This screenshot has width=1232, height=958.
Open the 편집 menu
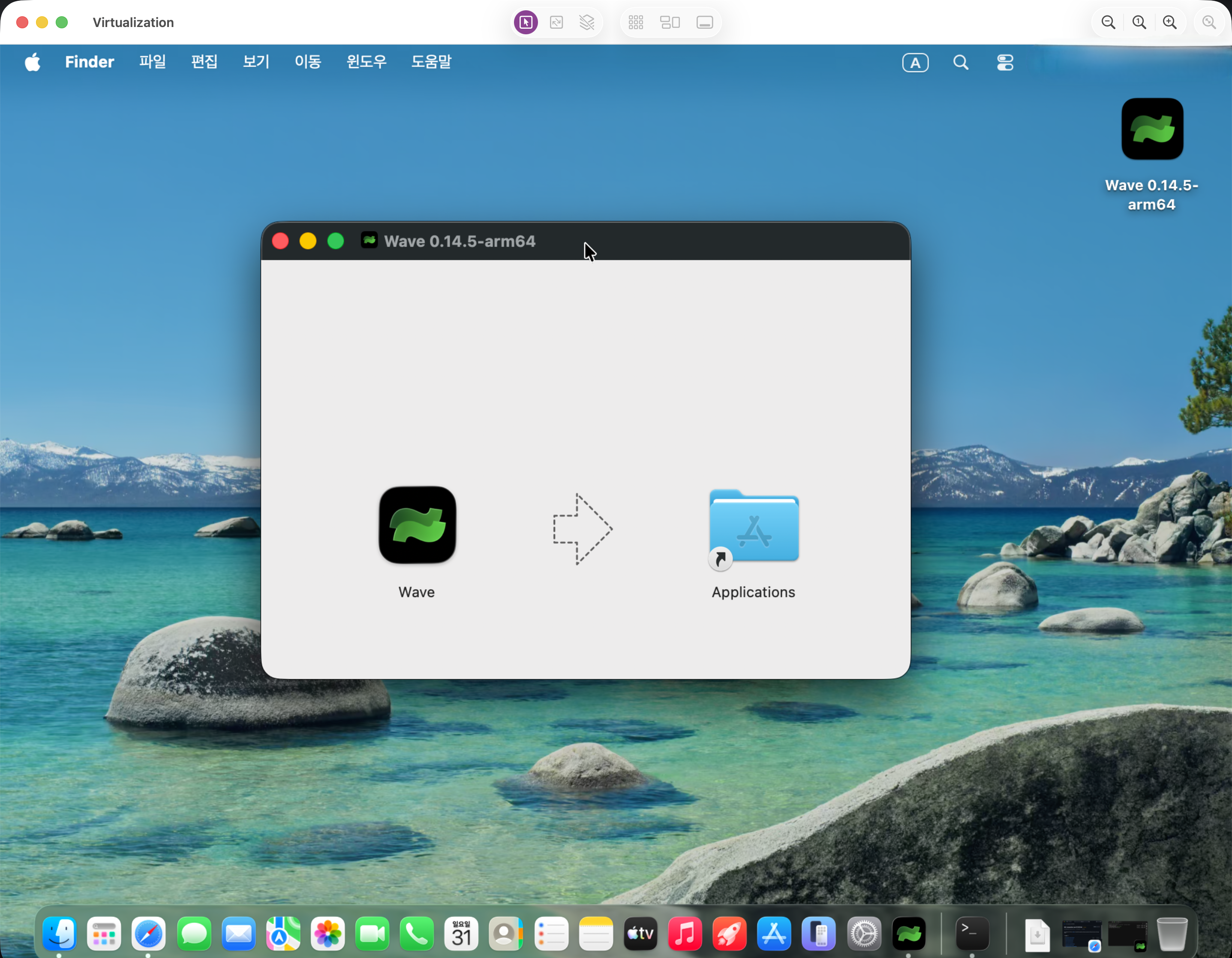(x=204, y=61)
